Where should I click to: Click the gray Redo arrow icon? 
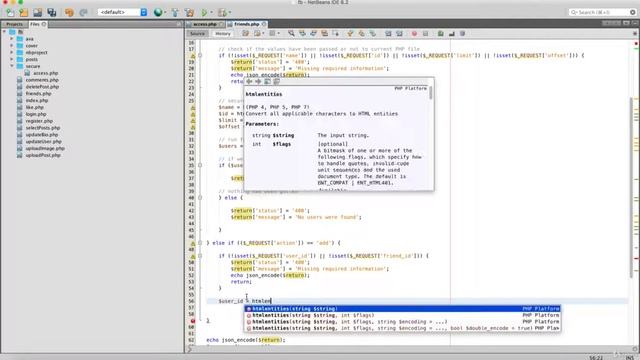point(83,13)
